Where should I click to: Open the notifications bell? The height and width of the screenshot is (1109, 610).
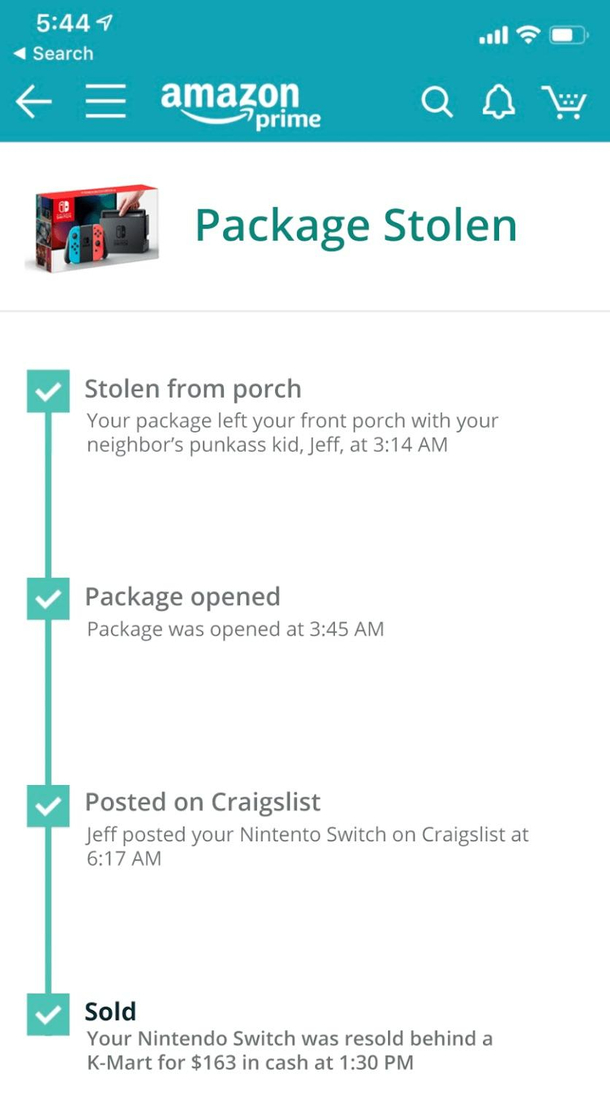[498, 102]
